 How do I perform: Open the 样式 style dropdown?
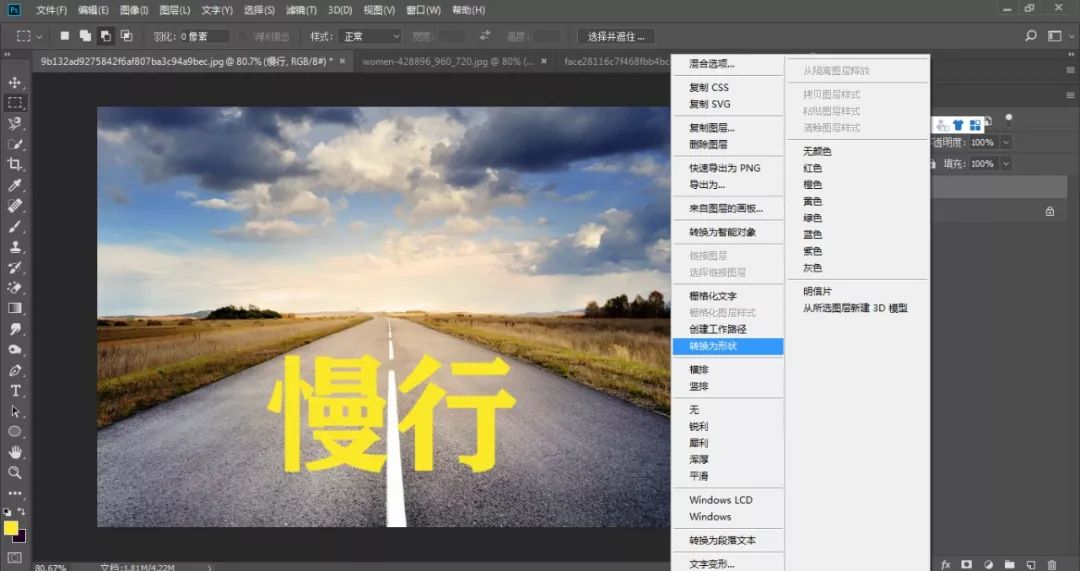point(371,36)
